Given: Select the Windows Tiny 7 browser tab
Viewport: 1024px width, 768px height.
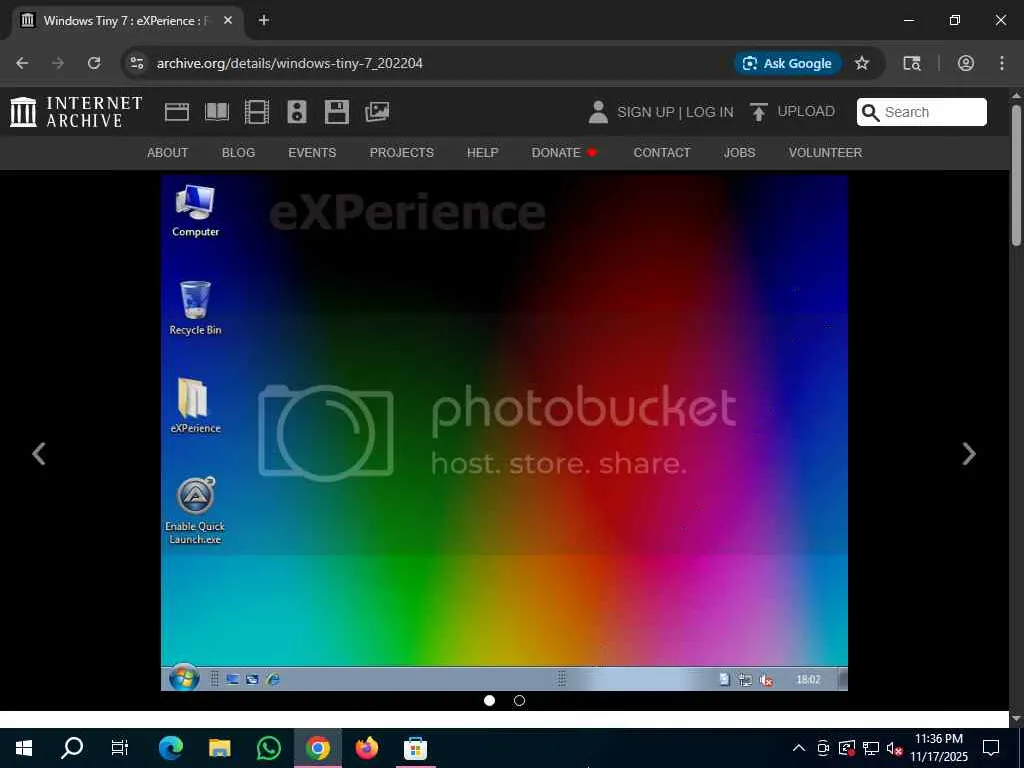Looking at the screenshot, I should pos(127,21).
